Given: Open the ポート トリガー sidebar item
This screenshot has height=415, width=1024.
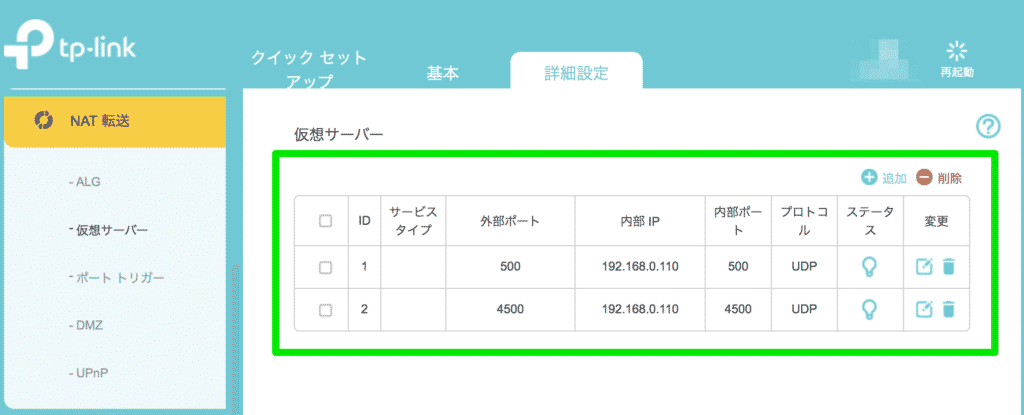Looking at the screenshot, I should 117,278.
